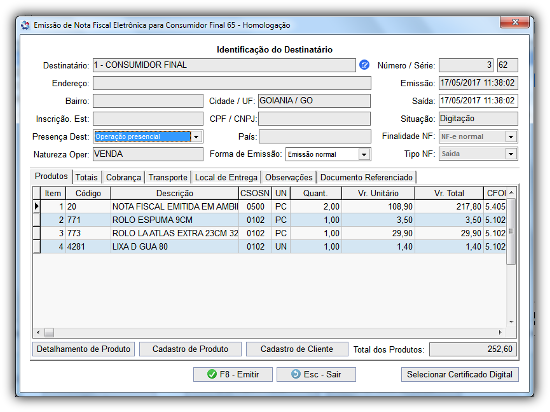550x412 pixels.
Task: Click Selecionar Certificado Digital button
Action: coord(460,374)
